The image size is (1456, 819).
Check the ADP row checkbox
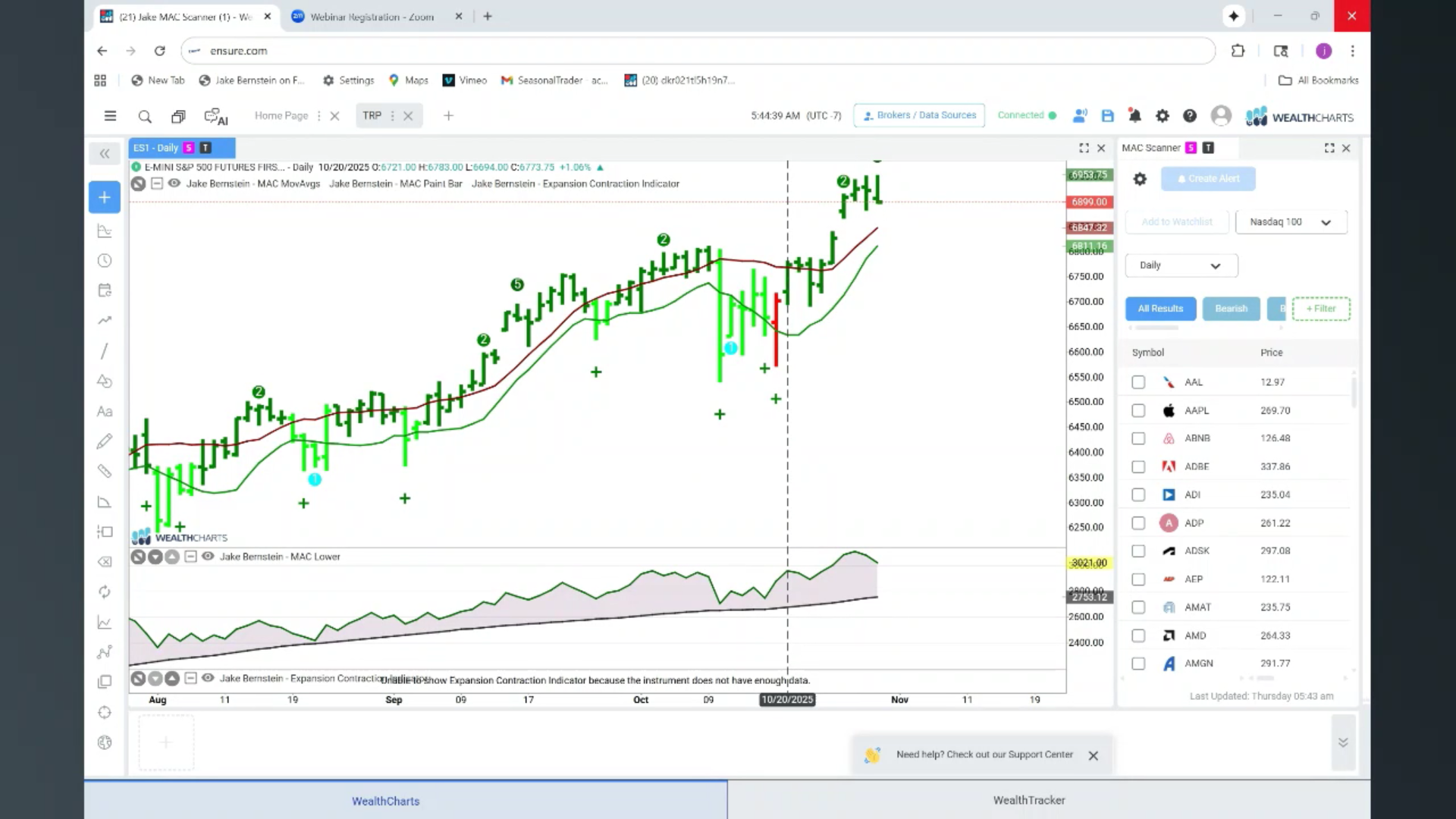(x=1138, y=523)
